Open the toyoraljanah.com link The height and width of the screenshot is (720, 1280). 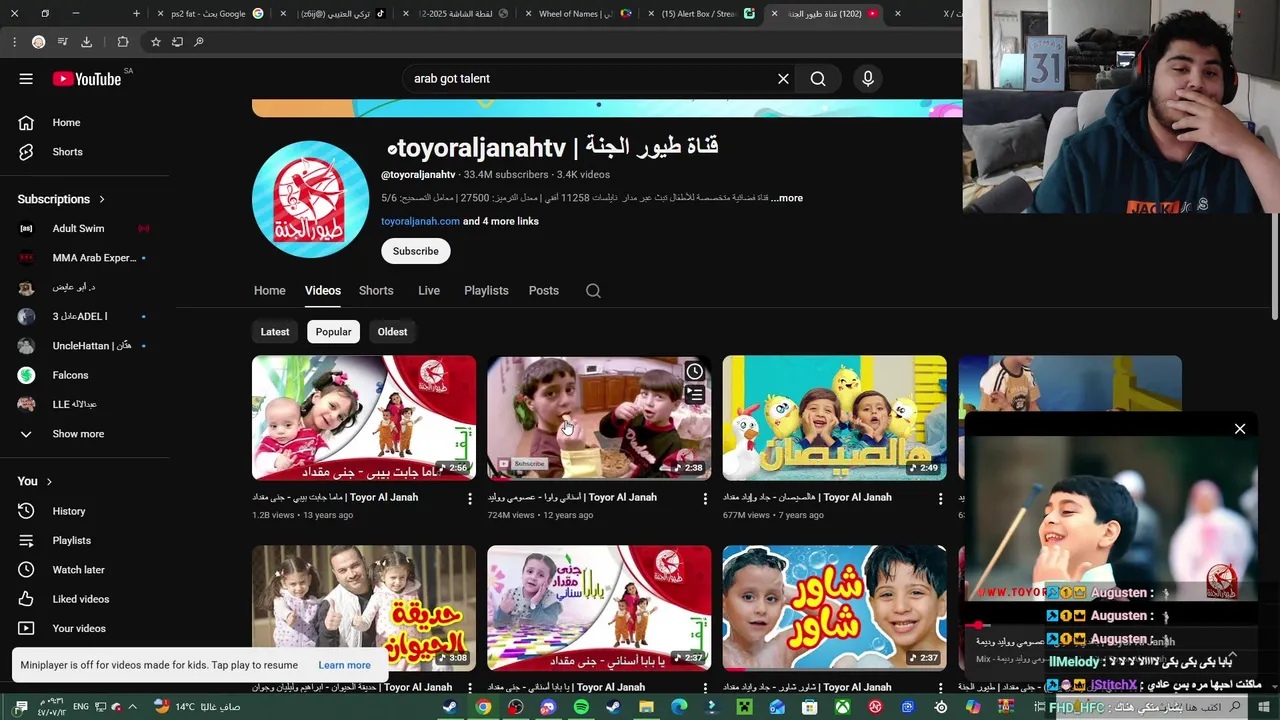tap(420, 221)
